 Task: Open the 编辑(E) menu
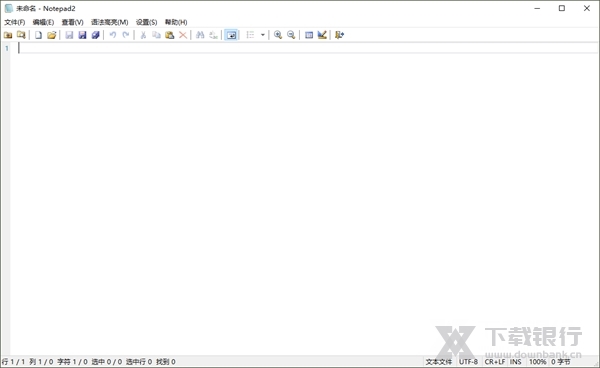click(x=43, y=22)
